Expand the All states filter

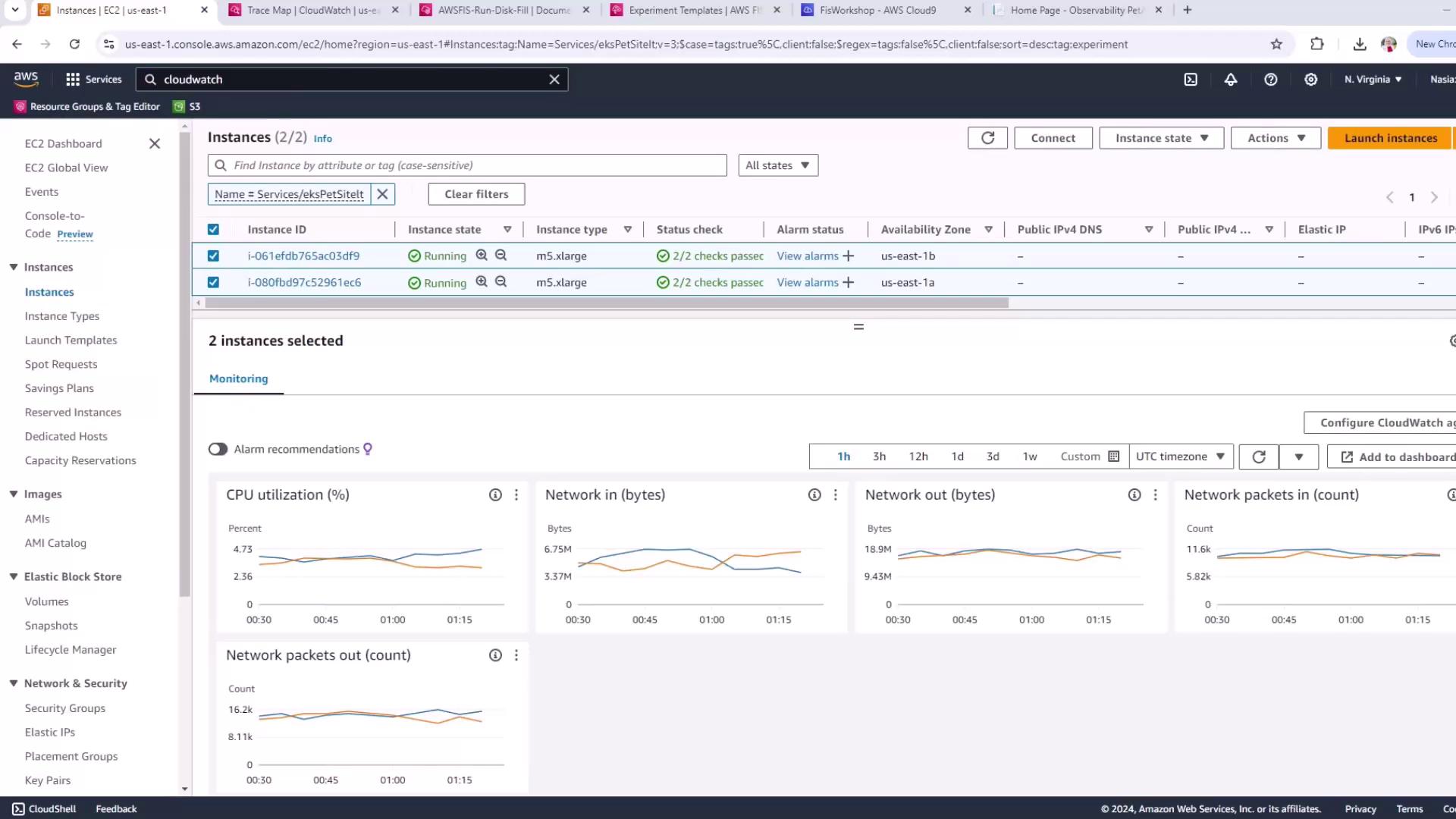(x=778, y=165)
